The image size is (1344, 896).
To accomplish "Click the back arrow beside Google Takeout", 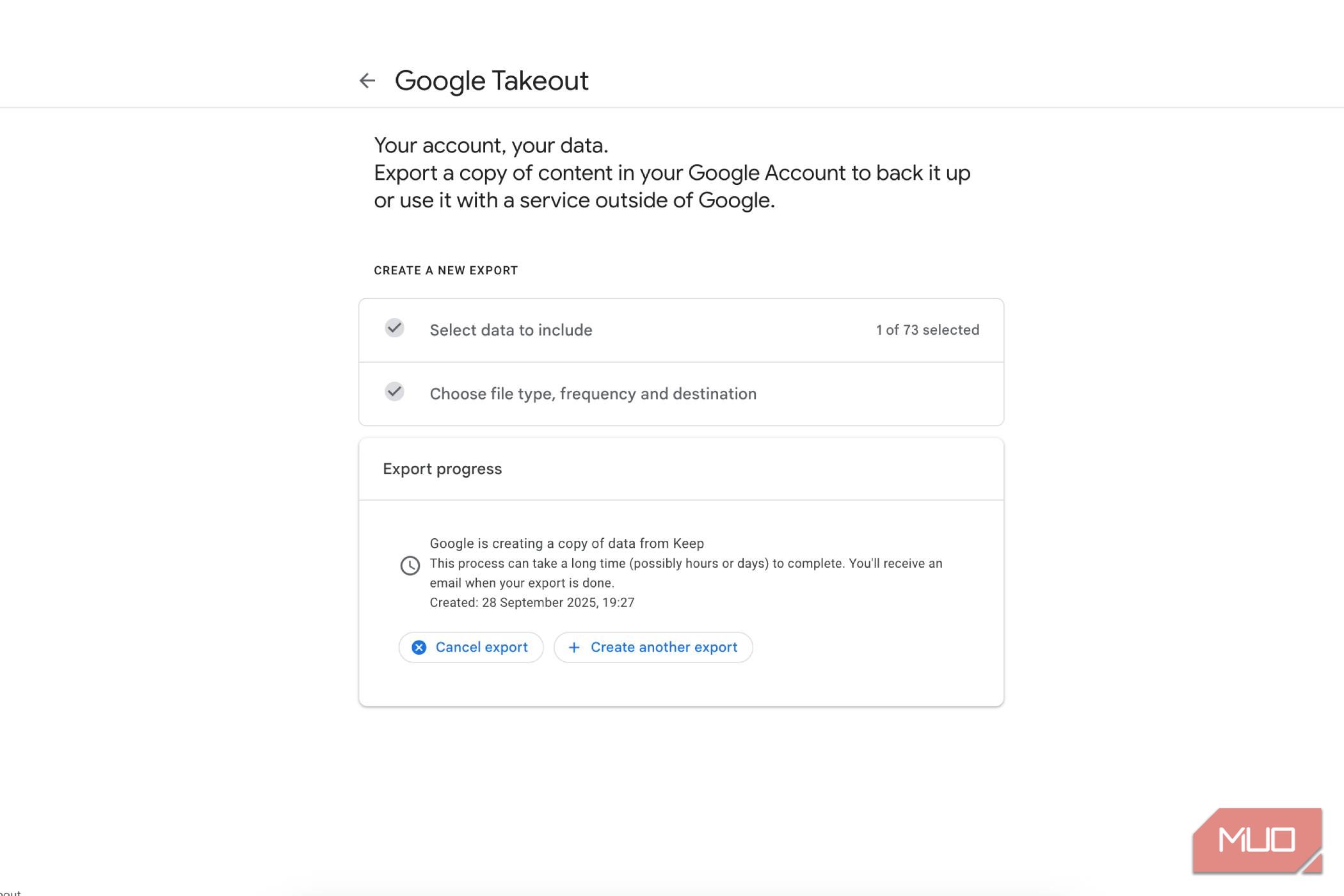I will (367, 81).
